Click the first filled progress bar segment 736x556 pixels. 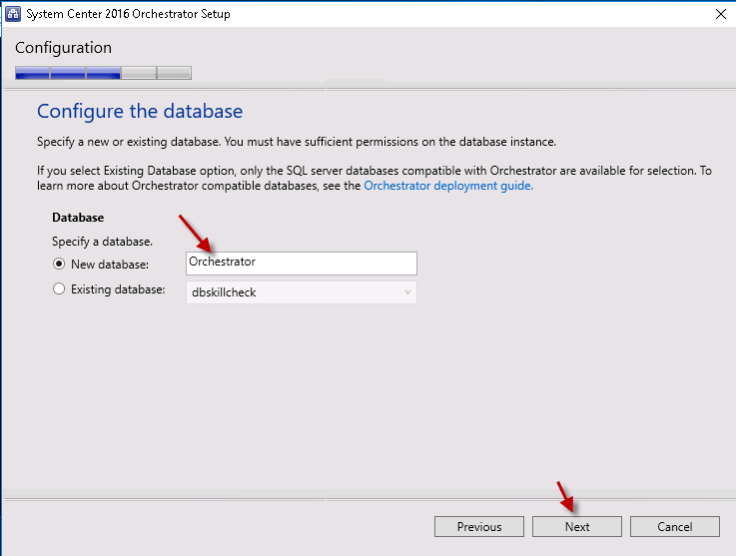[32, 73]
